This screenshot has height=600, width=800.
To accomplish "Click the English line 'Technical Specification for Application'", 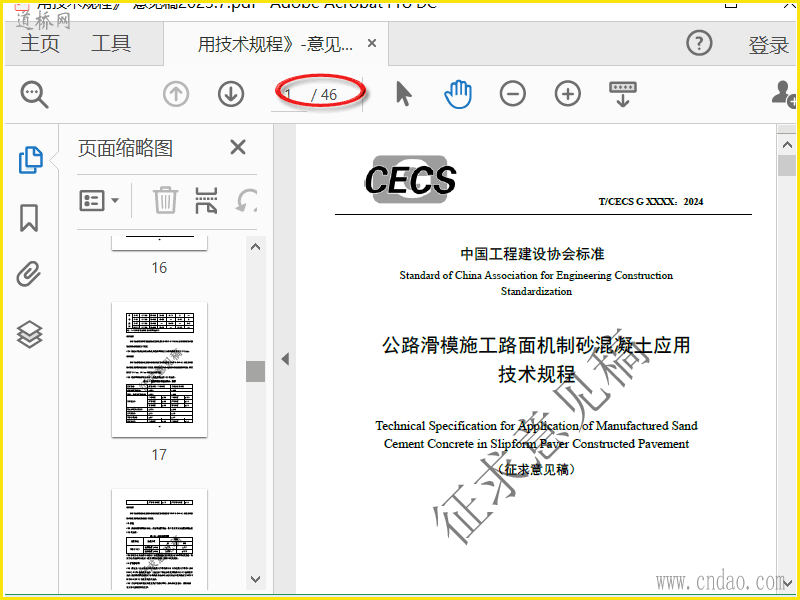I will click(x=536, y=426).
